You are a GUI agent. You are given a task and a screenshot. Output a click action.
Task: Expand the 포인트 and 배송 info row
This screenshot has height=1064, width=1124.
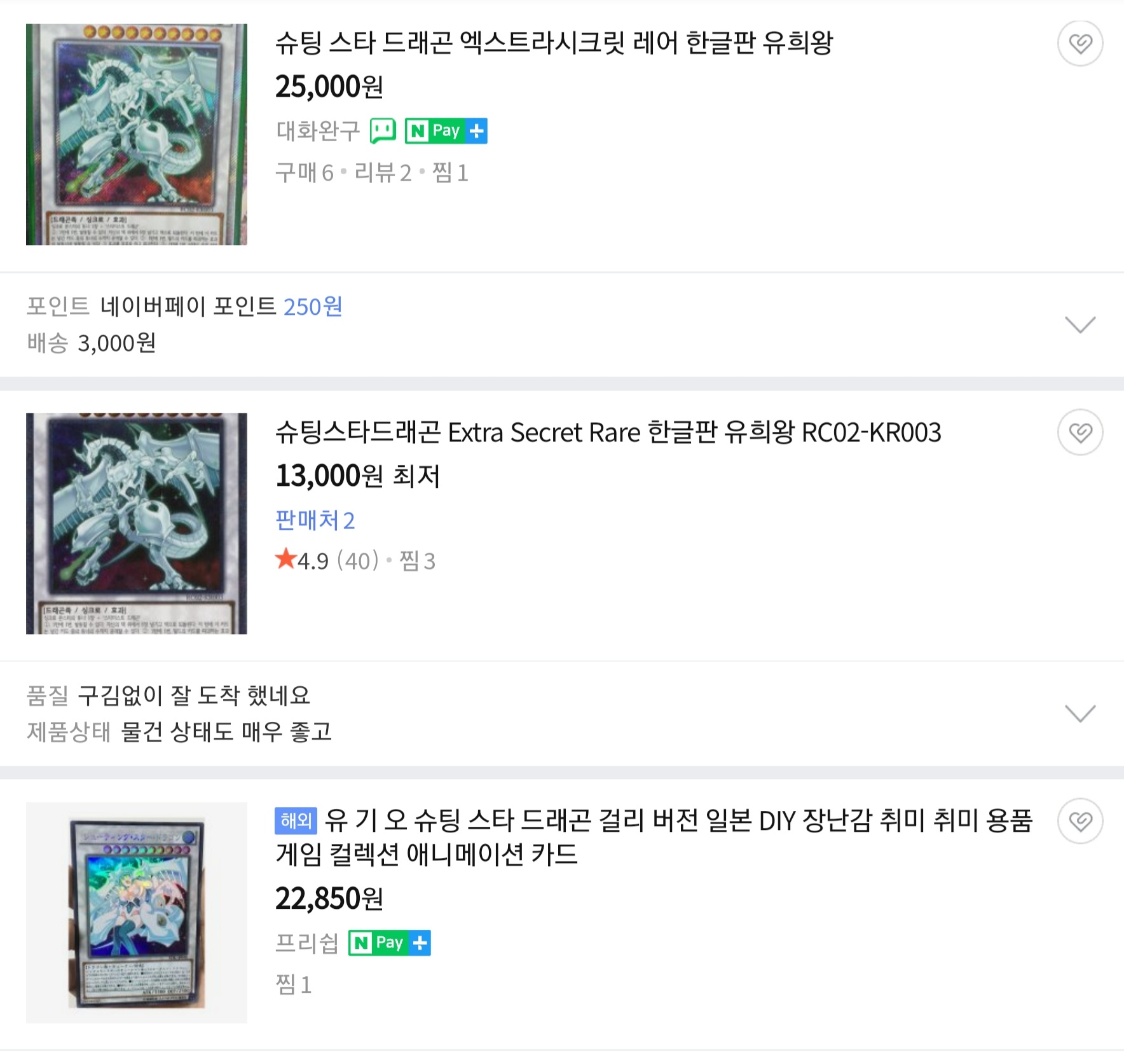tap(562, 325)
